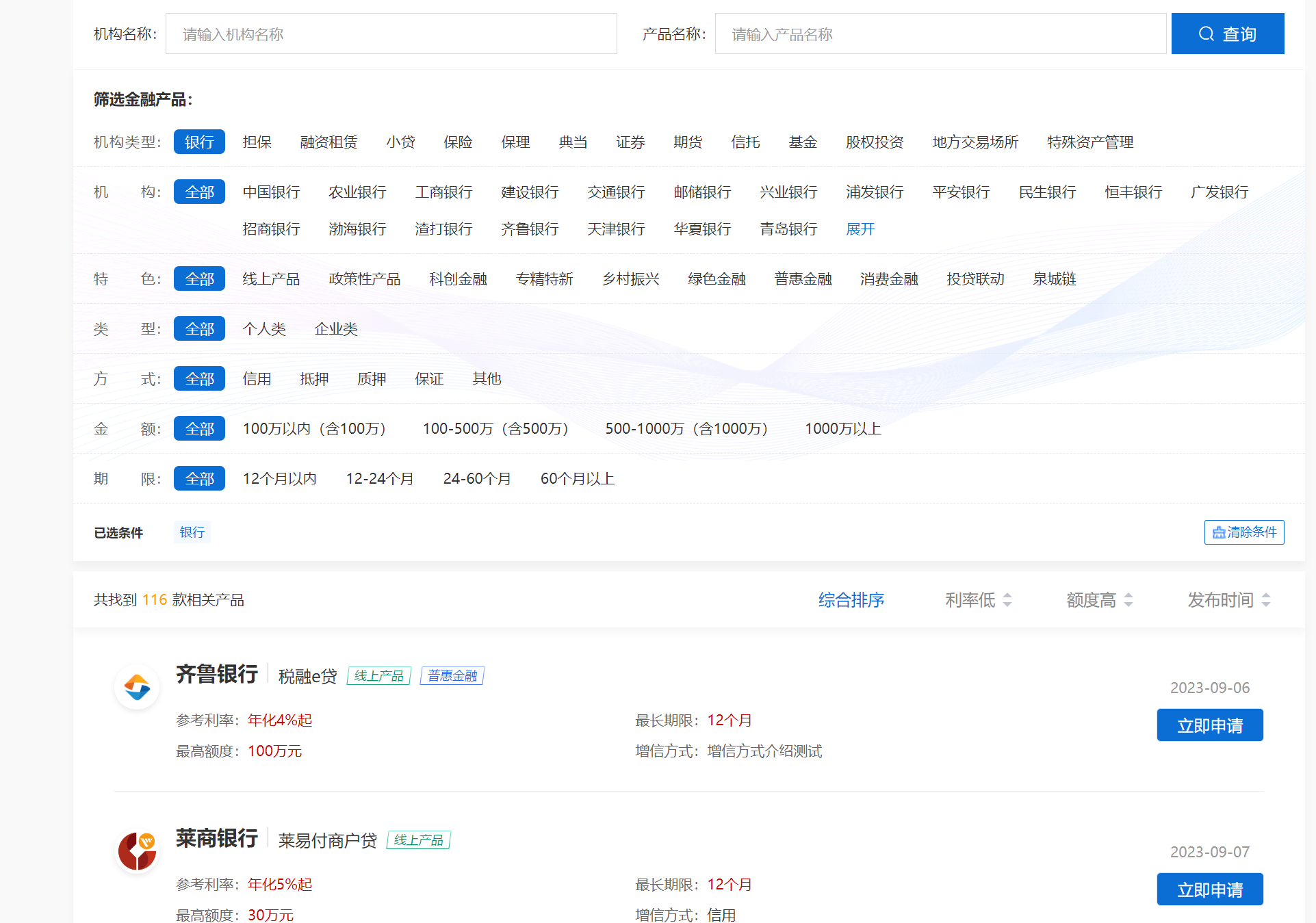
Task: Select 综合排序 sorting tab
Action: point(851,600)
